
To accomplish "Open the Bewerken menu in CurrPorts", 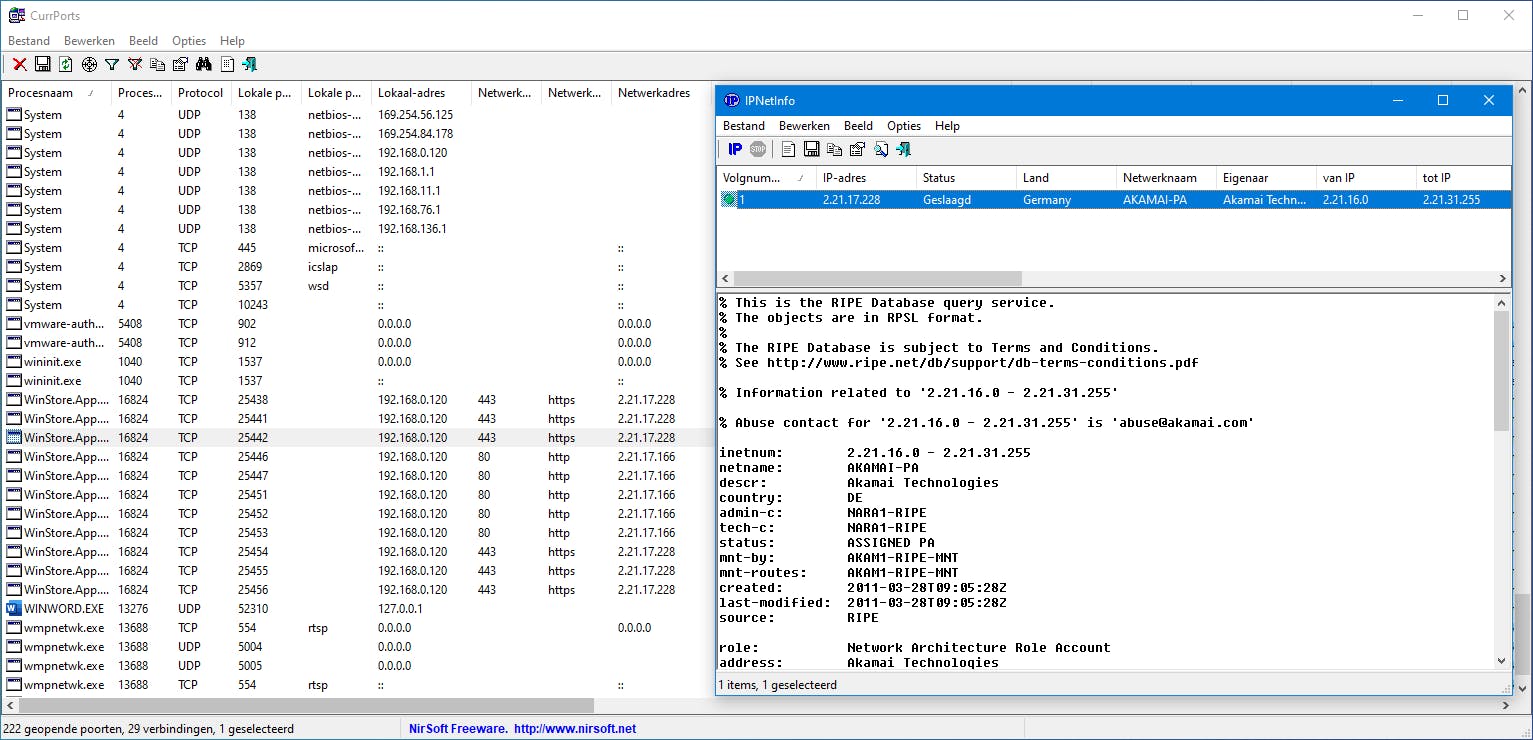I will point(89,41).
